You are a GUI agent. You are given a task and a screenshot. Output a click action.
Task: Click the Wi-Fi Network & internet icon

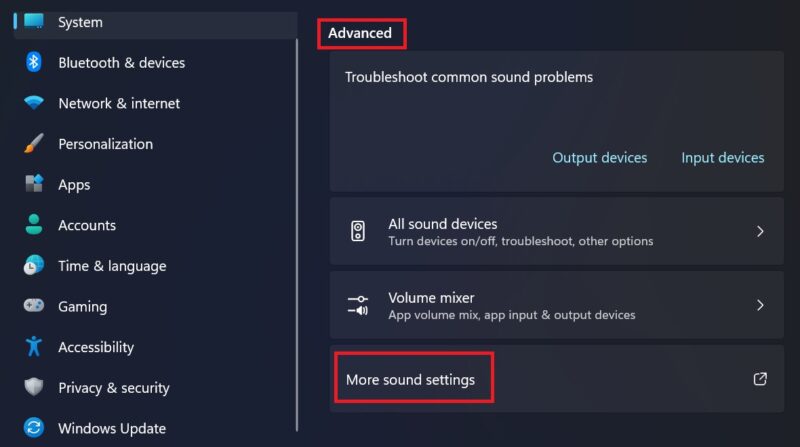pyautogui.click(x=34, y=103)
